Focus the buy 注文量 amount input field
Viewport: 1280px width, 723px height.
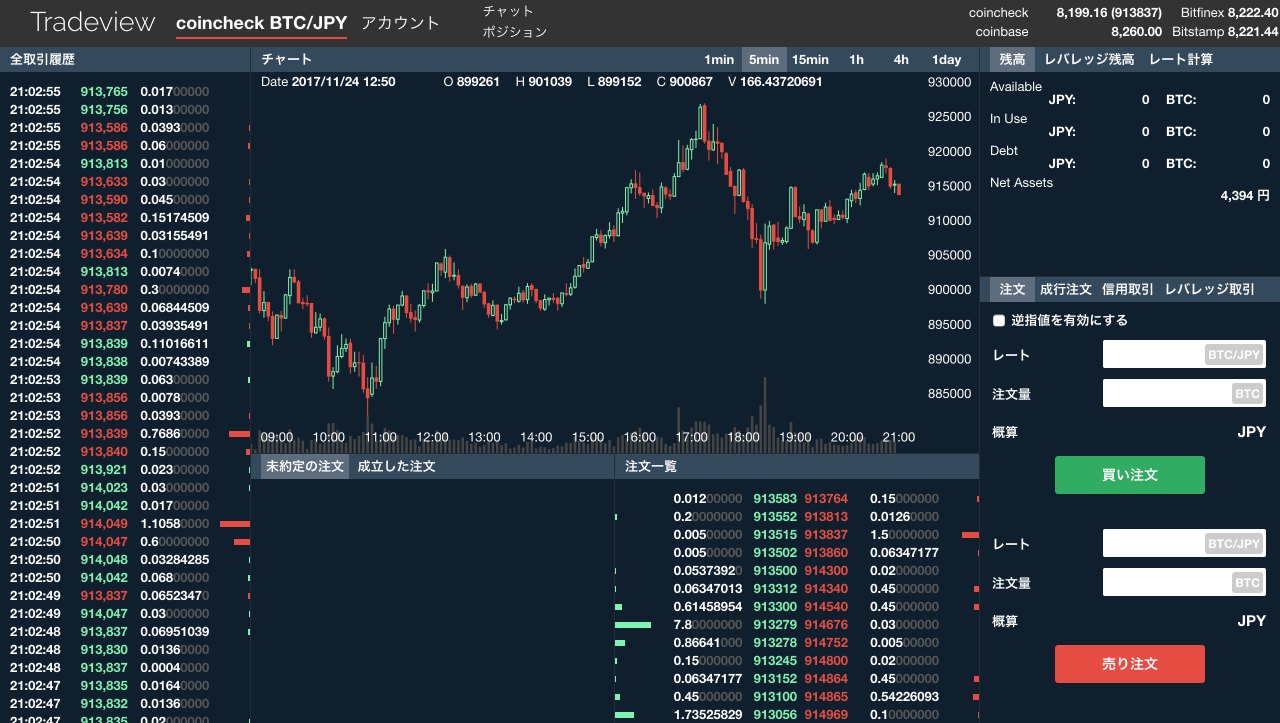(x=1184, y=393)
